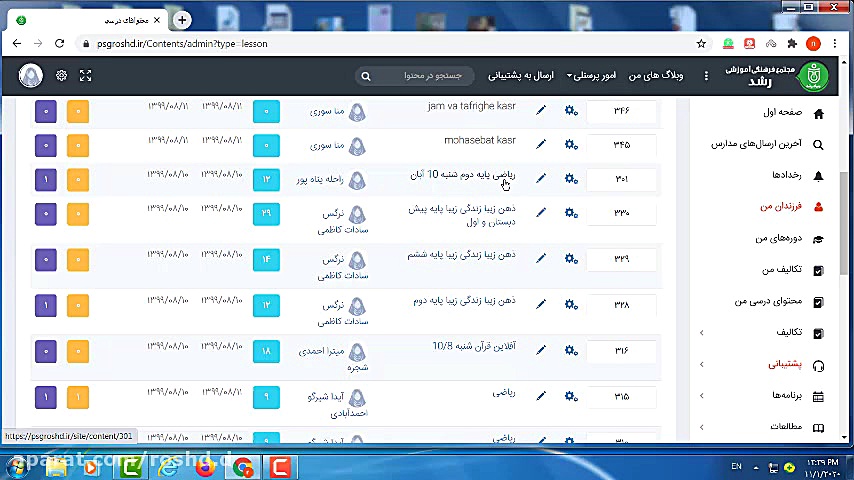Image resolution: width=854 pixels, height=480 pixels.
Task: Select فرزندان من in sidebar
Action: [781, 206]
